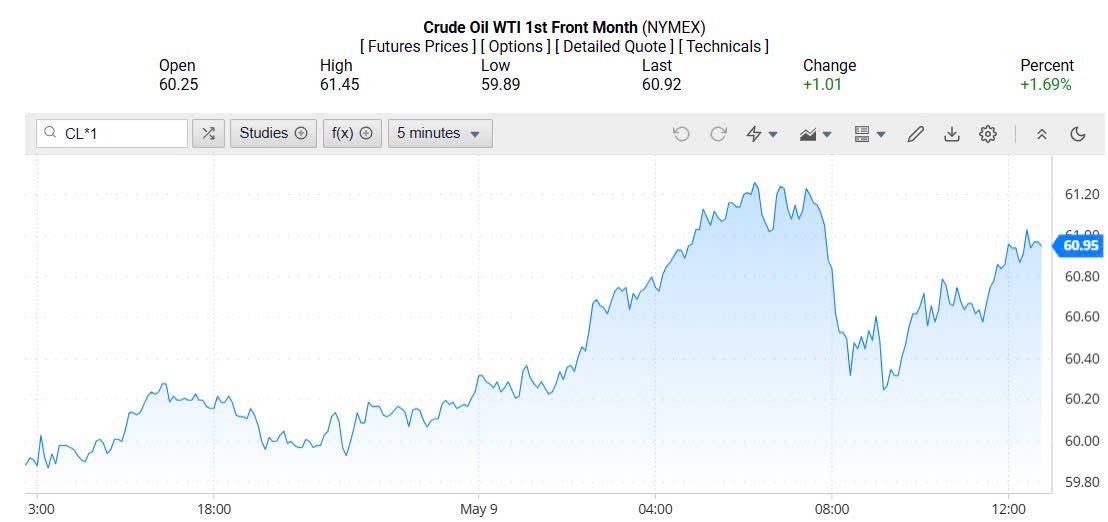The image size is (1108, 522).
Task: Open the drawing pencil tool
Action: tap(915, 134)
